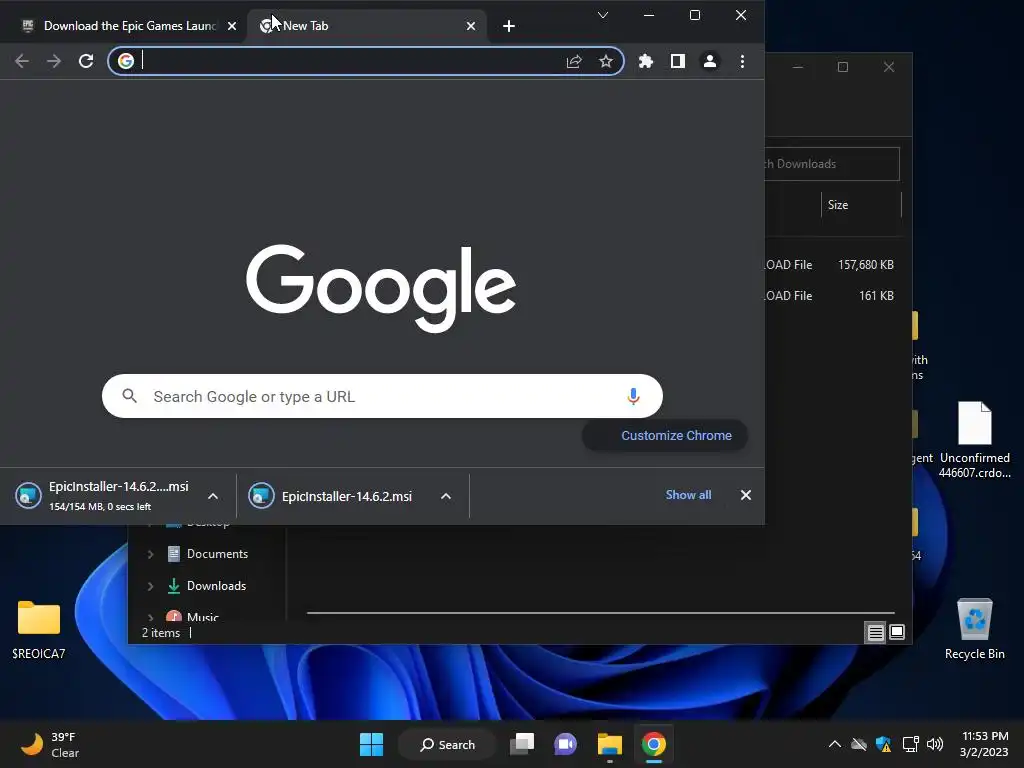Screen dimensions: 1024x768
Task: Bookmark this tab with the star icon
Action: click(606, 61)
